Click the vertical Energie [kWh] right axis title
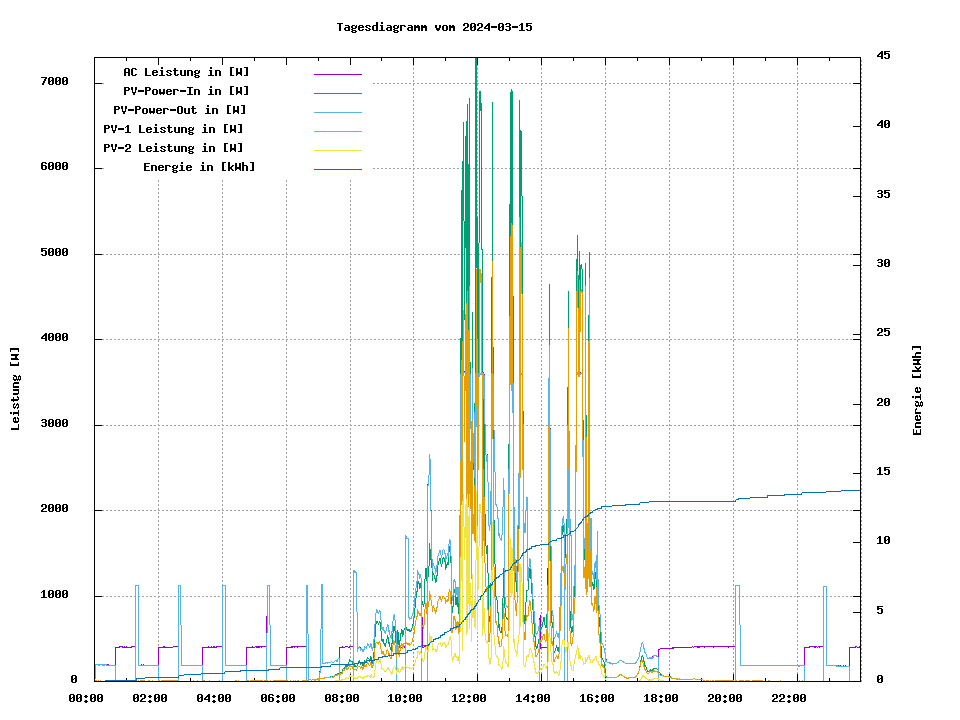Screen dimensions: 960x720 click(917, 390)
